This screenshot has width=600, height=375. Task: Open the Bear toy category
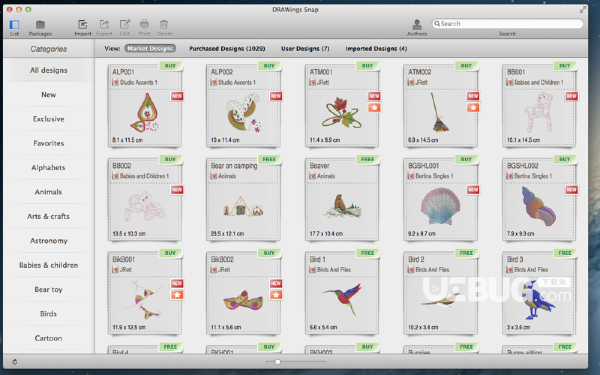point(49,290)
